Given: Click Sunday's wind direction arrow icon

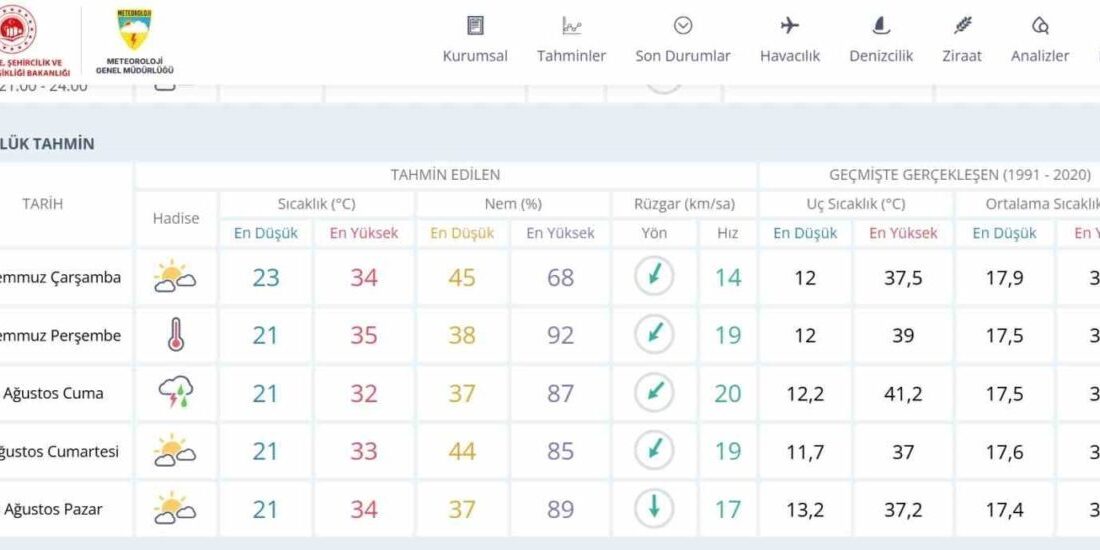Looking at the screenshot, I should click(x=654, y=509).
